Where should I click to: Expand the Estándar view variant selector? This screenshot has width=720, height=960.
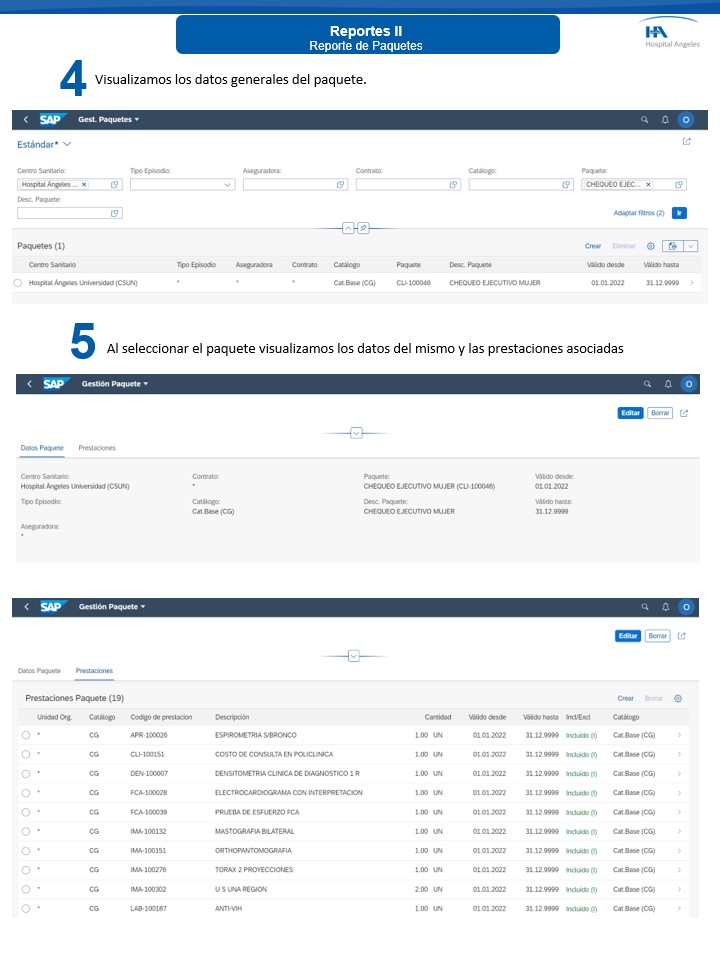pos(67,145)
